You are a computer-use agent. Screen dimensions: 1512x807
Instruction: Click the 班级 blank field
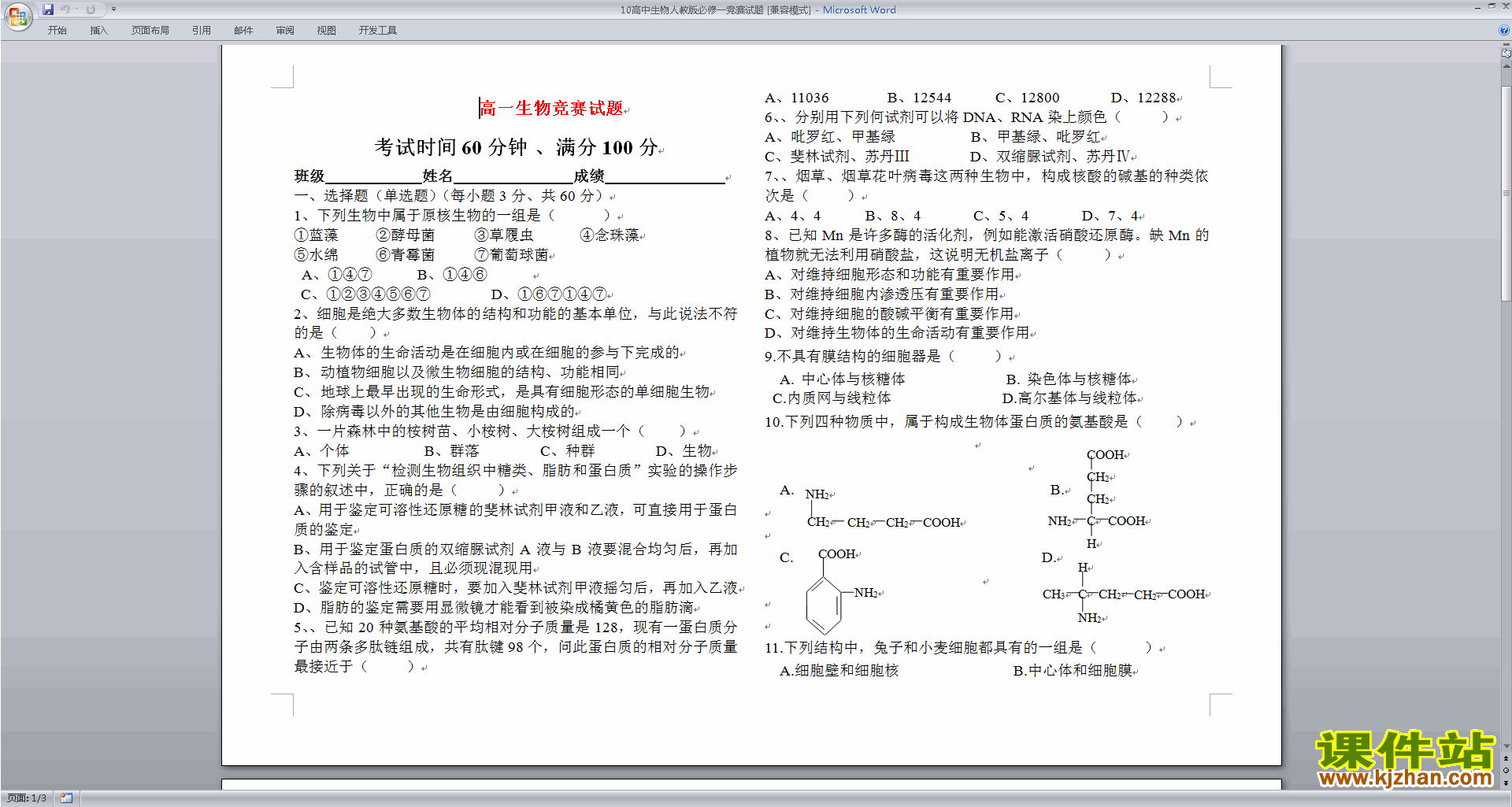tap(373, 176)
